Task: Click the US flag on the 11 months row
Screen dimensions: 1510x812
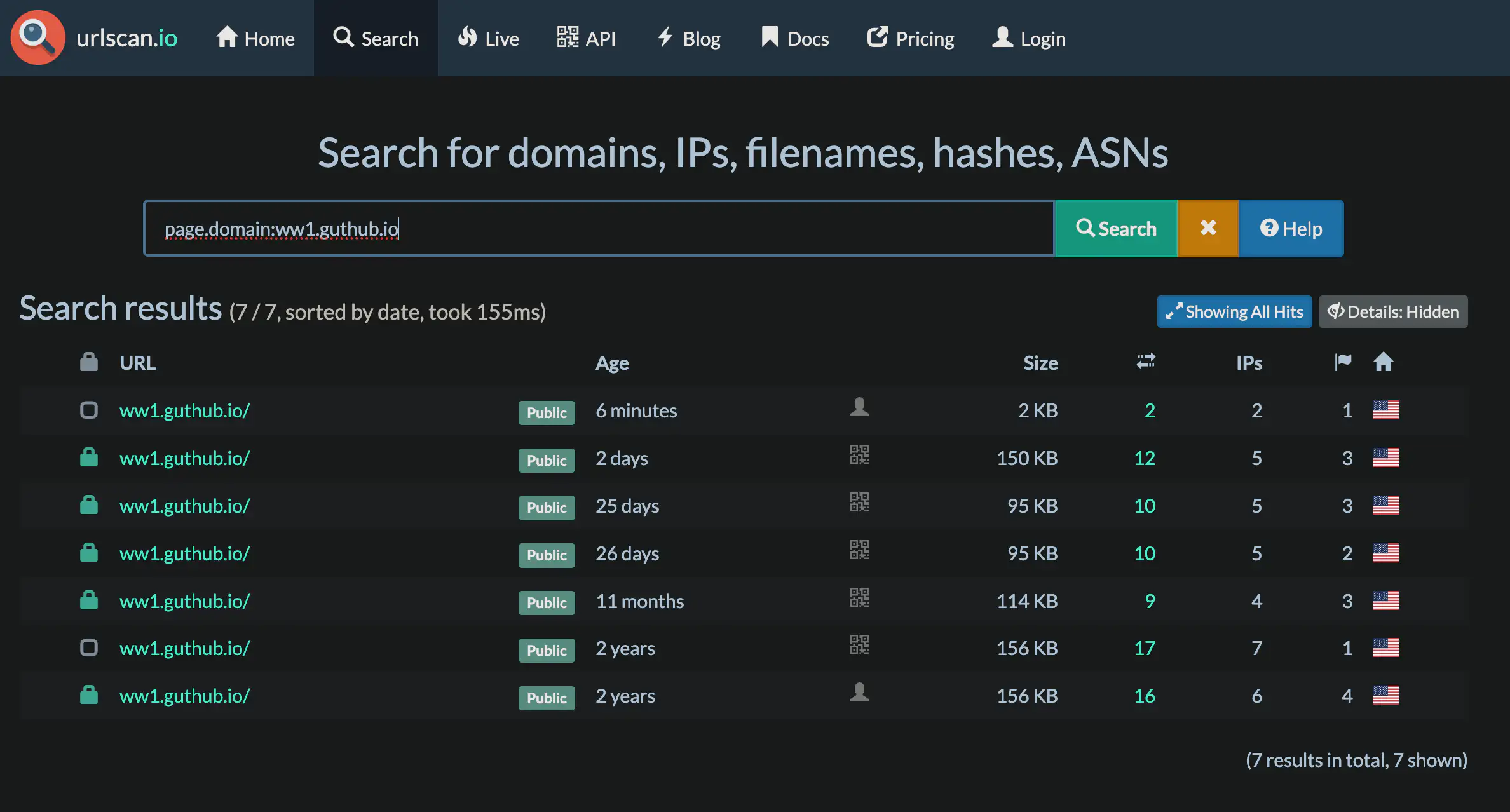Action: click(1385, 600)
